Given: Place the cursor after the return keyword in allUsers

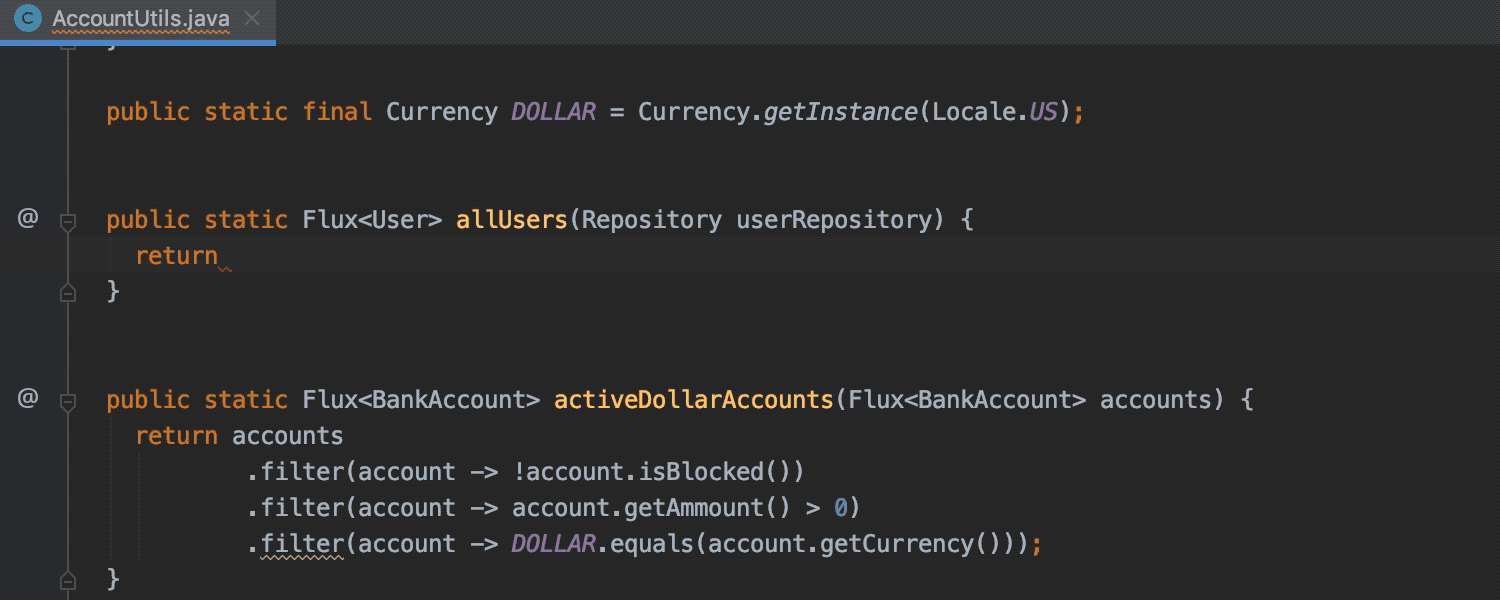Looking at the screenshot, I should pos(220,256).
